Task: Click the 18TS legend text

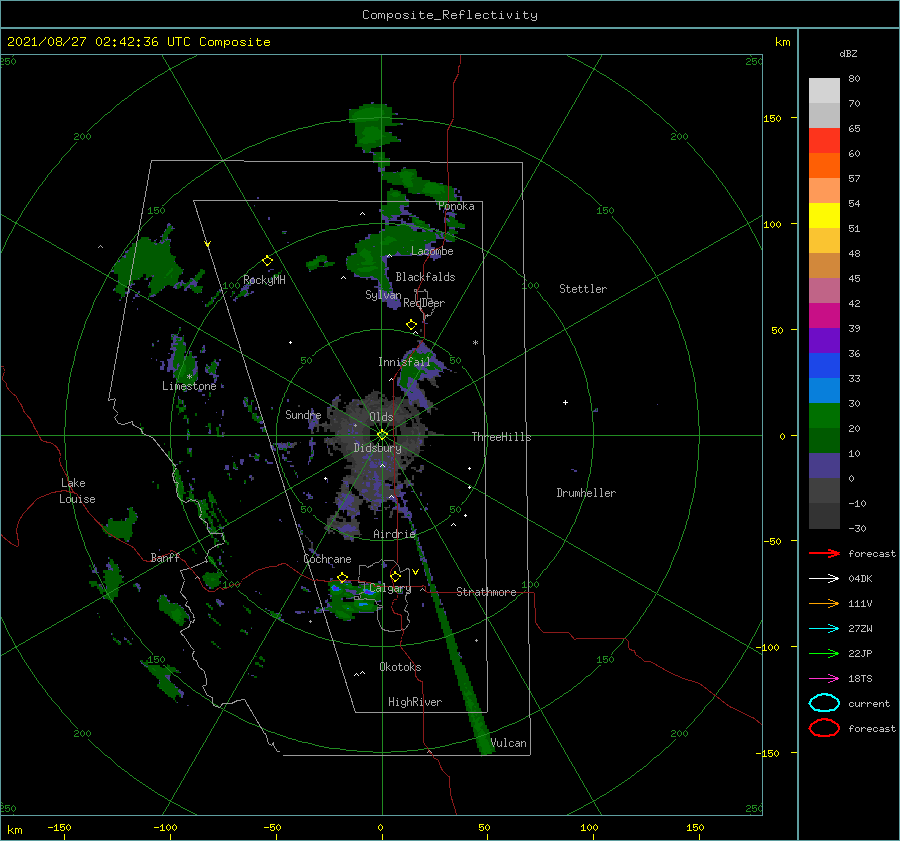Action: click(860, 679)
